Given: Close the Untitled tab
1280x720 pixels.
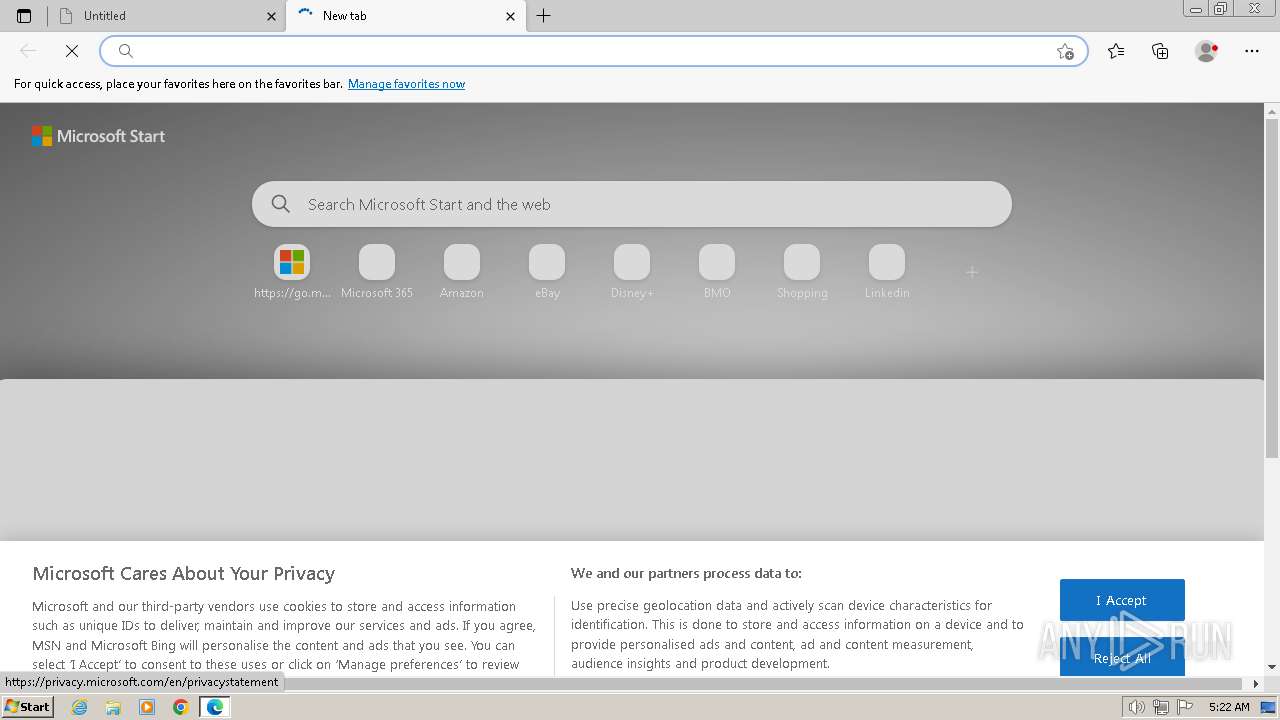Looking at the screenshot, I should pos(272,16).
